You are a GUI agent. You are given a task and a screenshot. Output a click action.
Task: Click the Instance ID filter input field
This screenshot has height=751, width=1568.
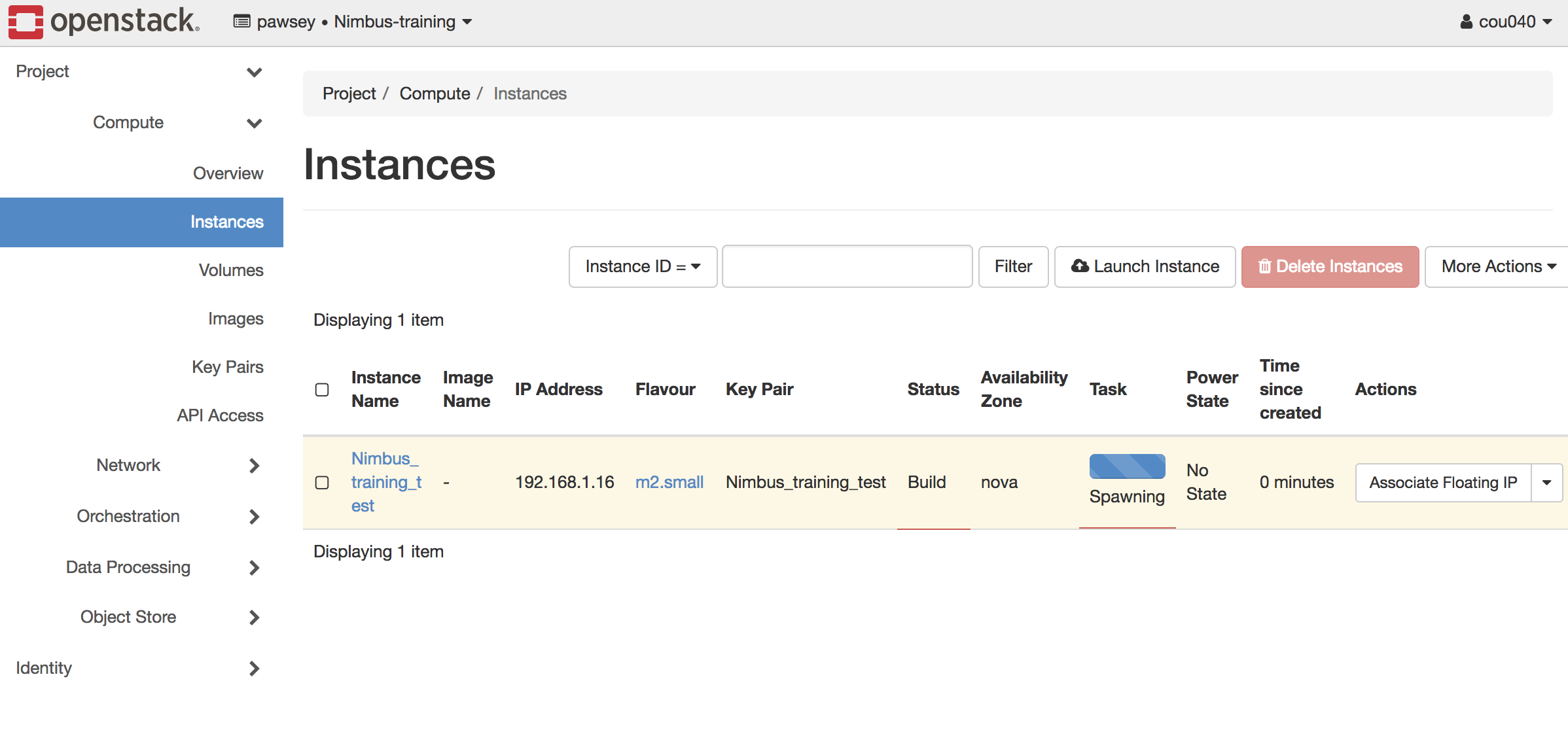(x=845, y=266)
